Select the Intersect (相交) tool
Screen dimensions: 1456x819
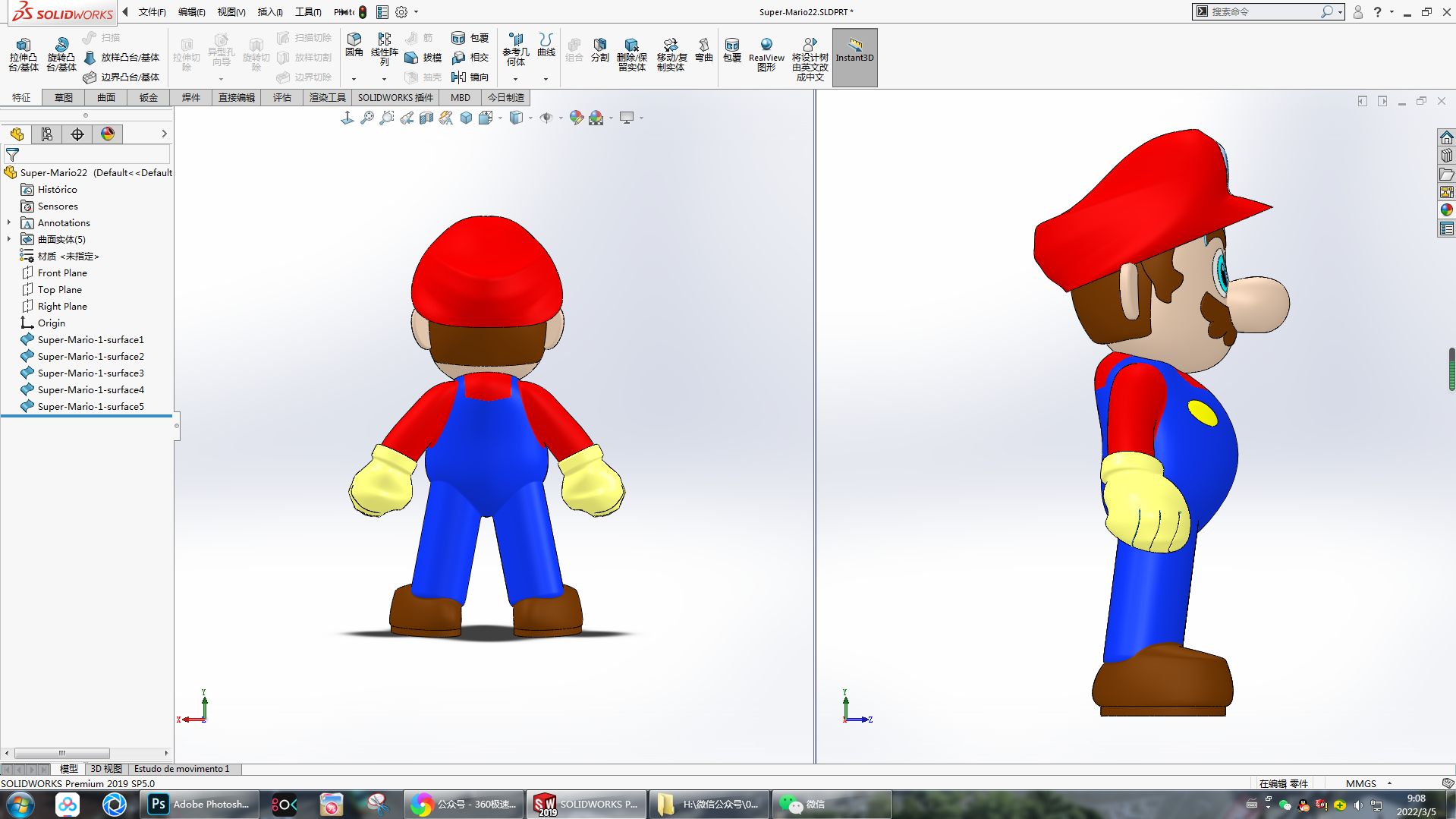470,58
